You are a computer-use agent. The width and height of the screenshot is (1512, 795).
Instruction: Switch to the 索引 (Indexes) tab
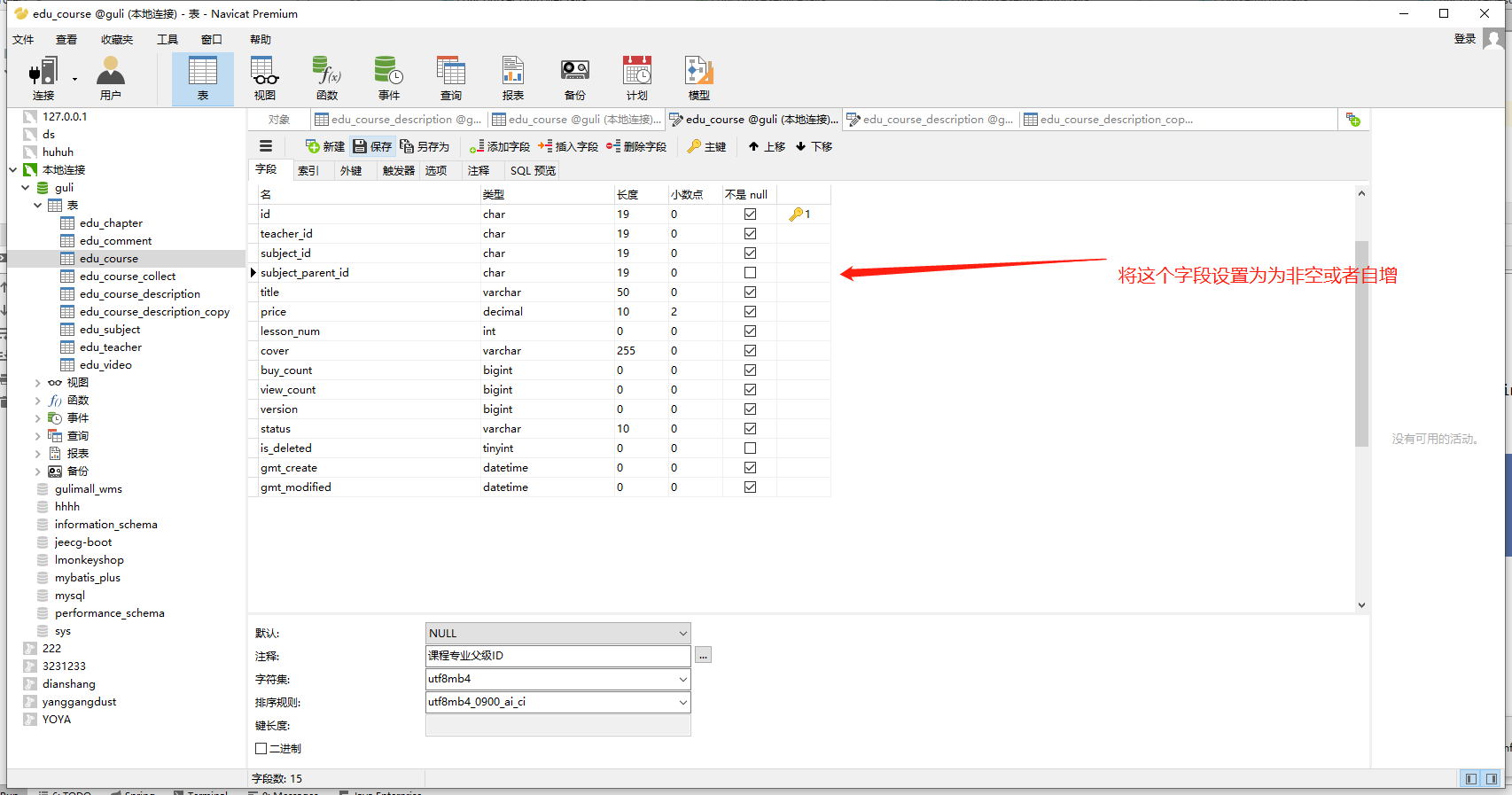tap(308, 170)
